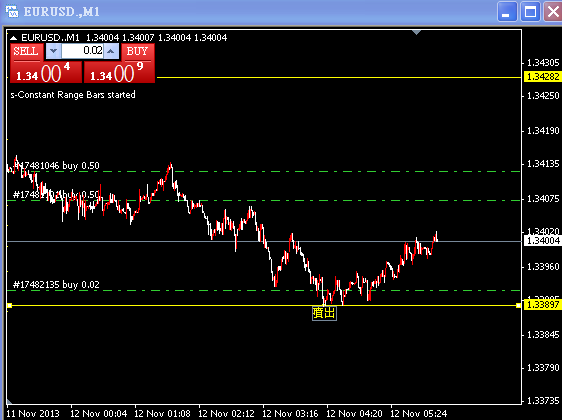
Task: Click the current price 1.34004 label
Action: 543,240
